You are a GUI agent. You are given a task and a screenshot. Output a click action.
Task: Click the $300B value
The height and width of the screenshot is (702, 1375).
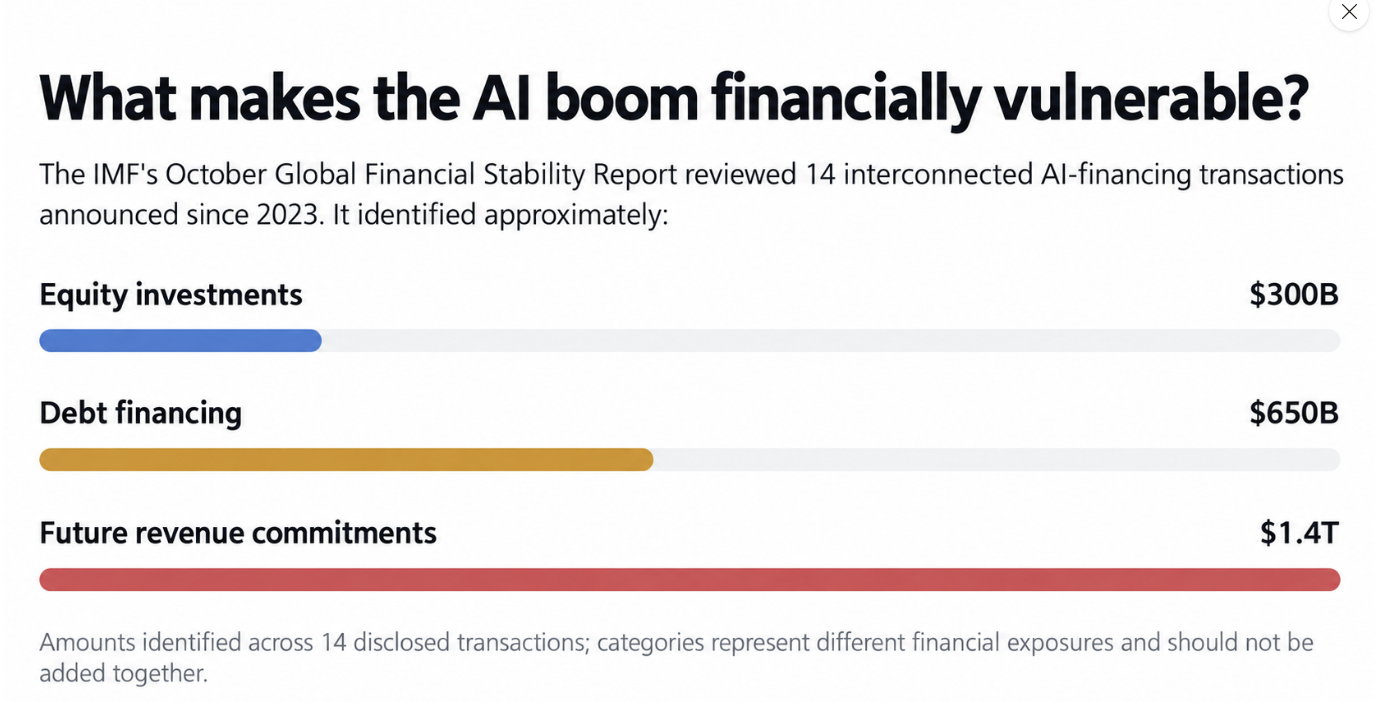[x=1294, y=295]
